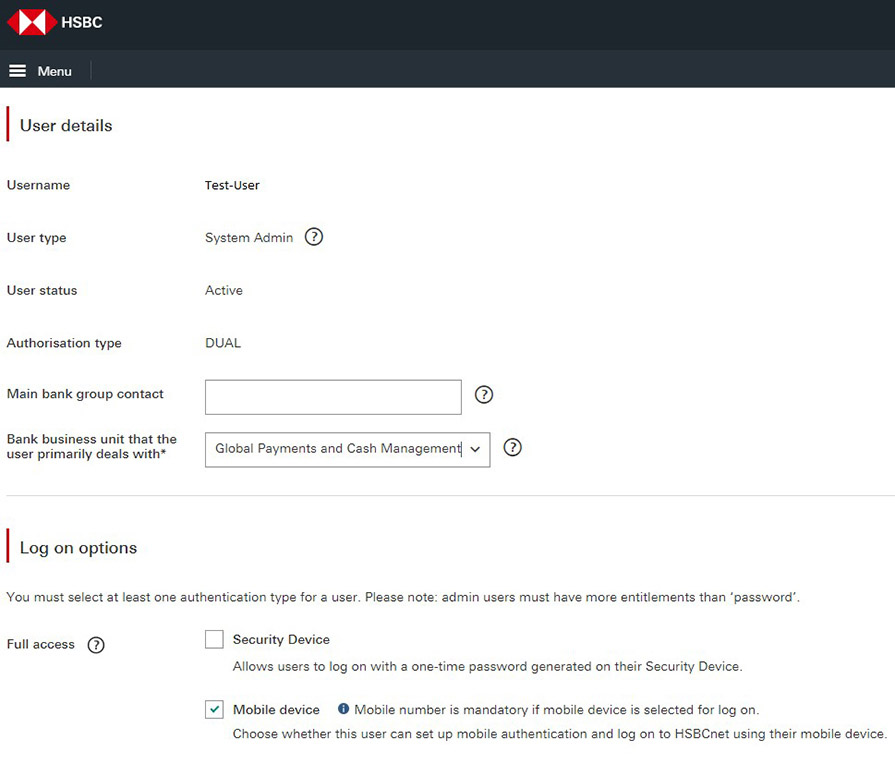This screenshot has height=764, width=895.
Task: Click the User details section heading
Action: [66, 126]
